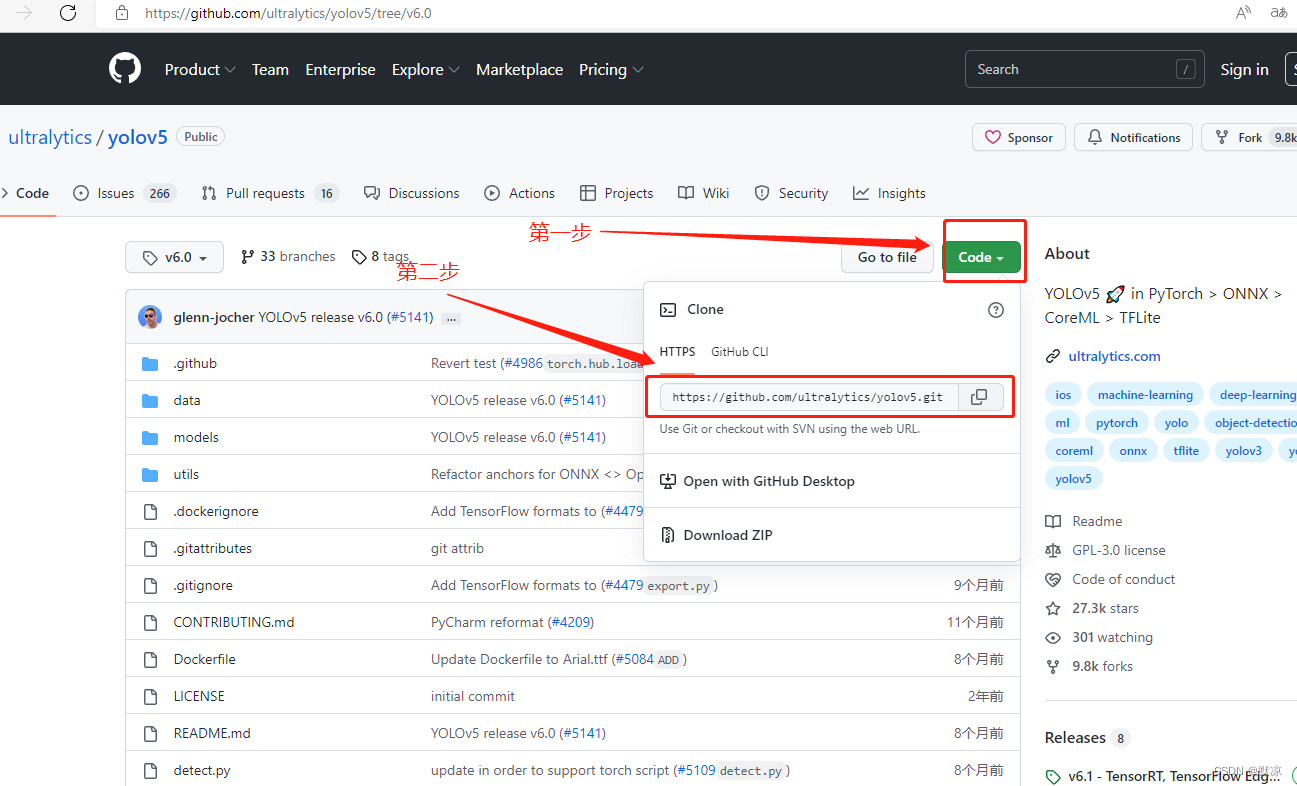1297x786 pixels.
Task: Open the CONTRIBUTING.md file
Action: tap(234, 622)
